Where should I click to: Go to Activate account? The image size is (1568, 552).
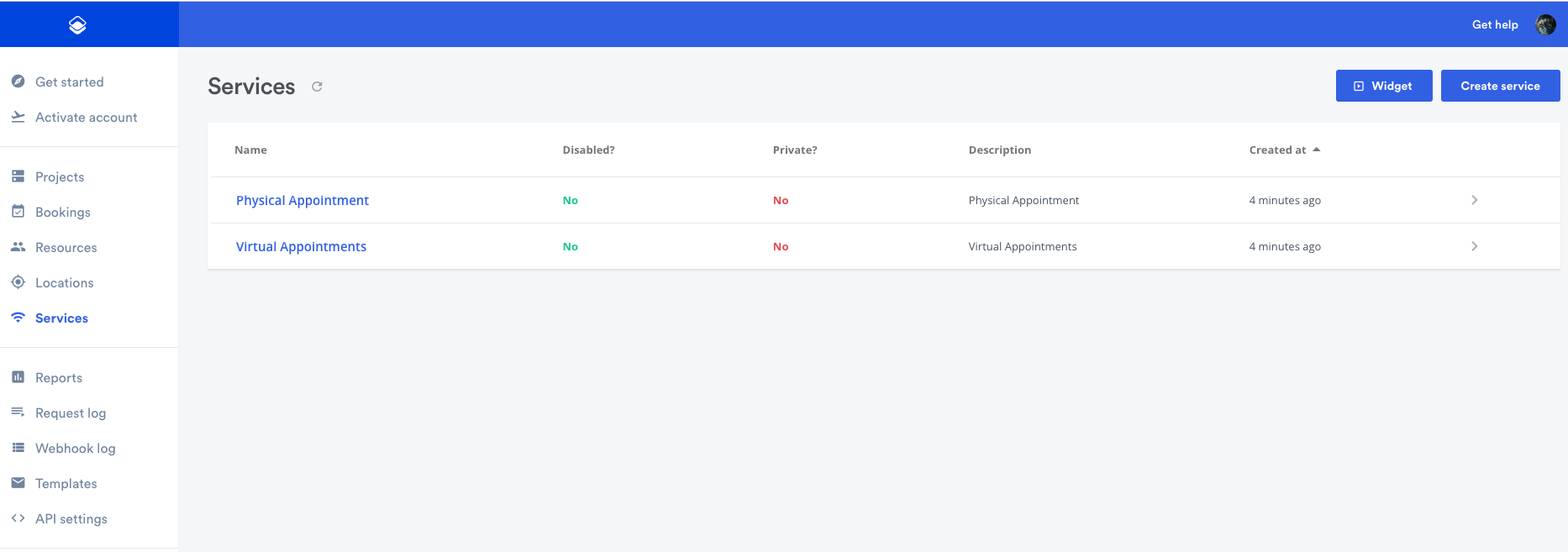tap(86, 117)
